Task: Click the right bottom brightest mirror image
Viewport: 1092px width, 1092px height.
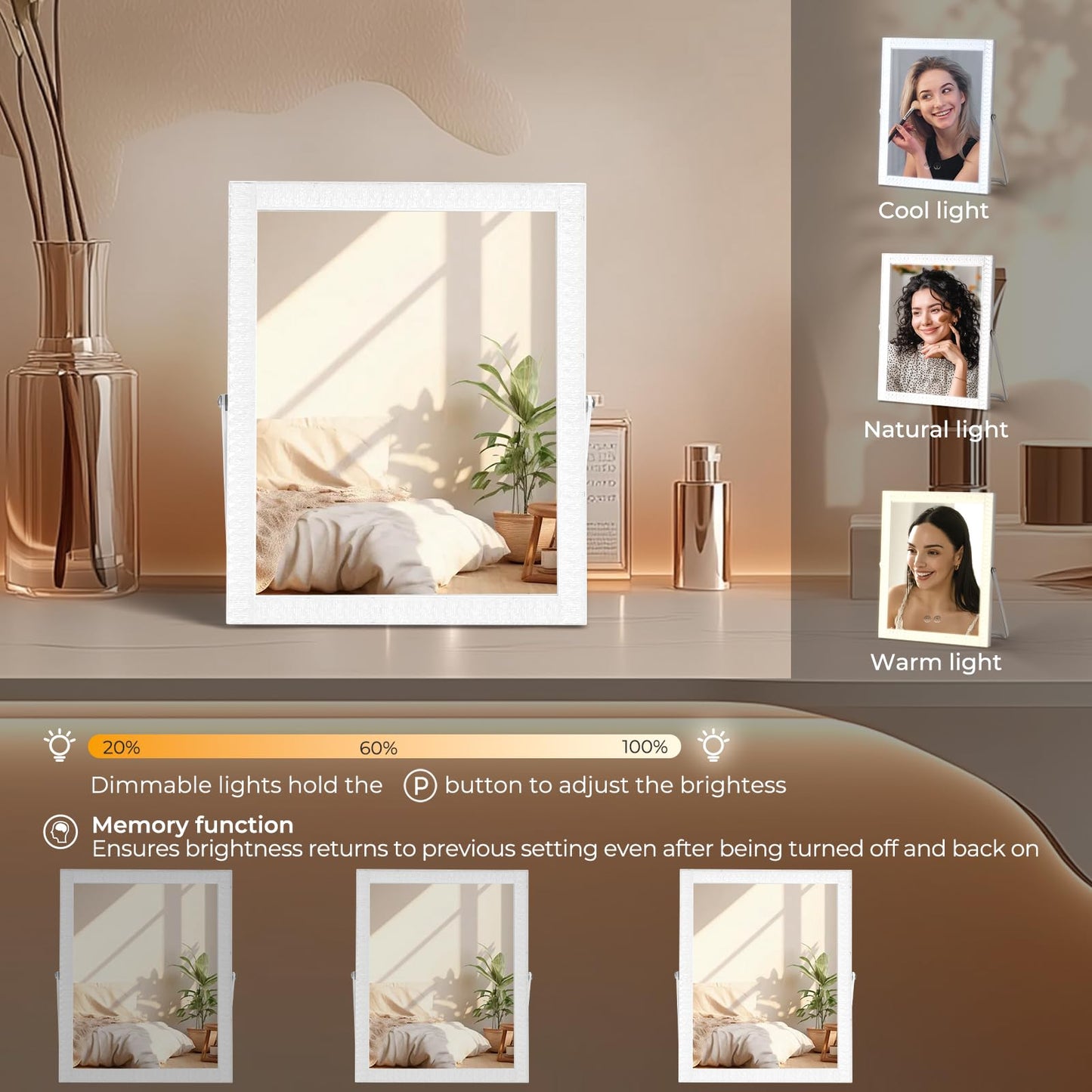Action: click(x=766, y=976)
